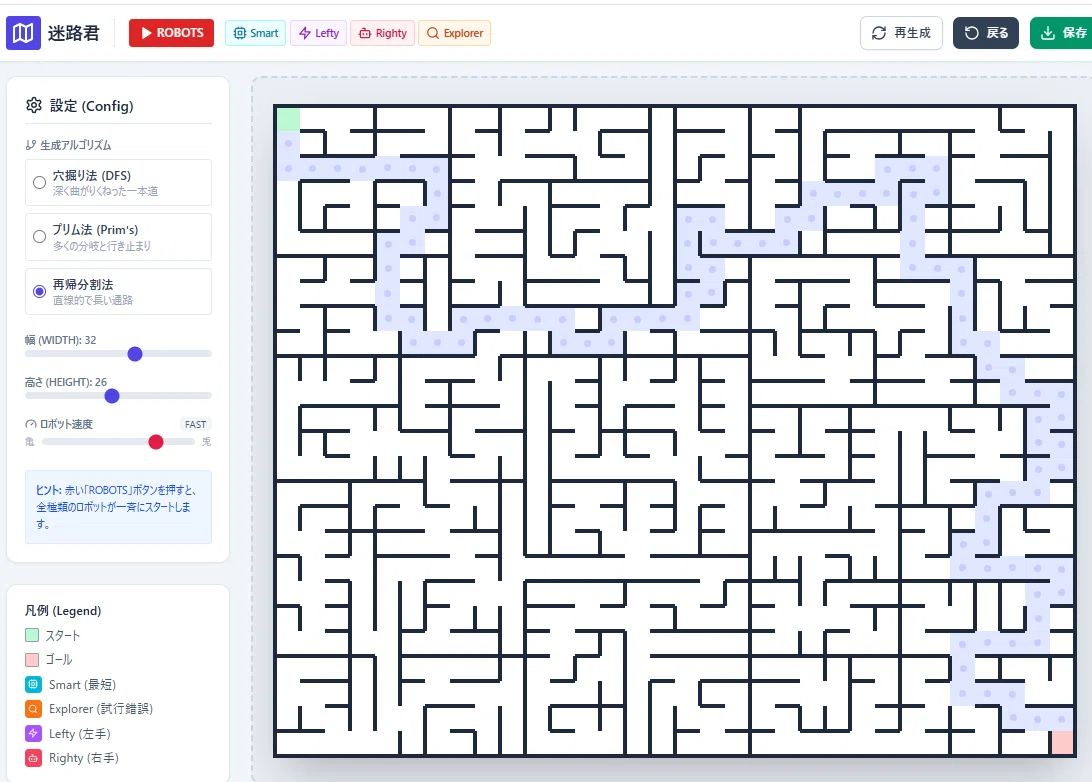
Task: Save the maze with 保存 button
Action: point(1062,33)
